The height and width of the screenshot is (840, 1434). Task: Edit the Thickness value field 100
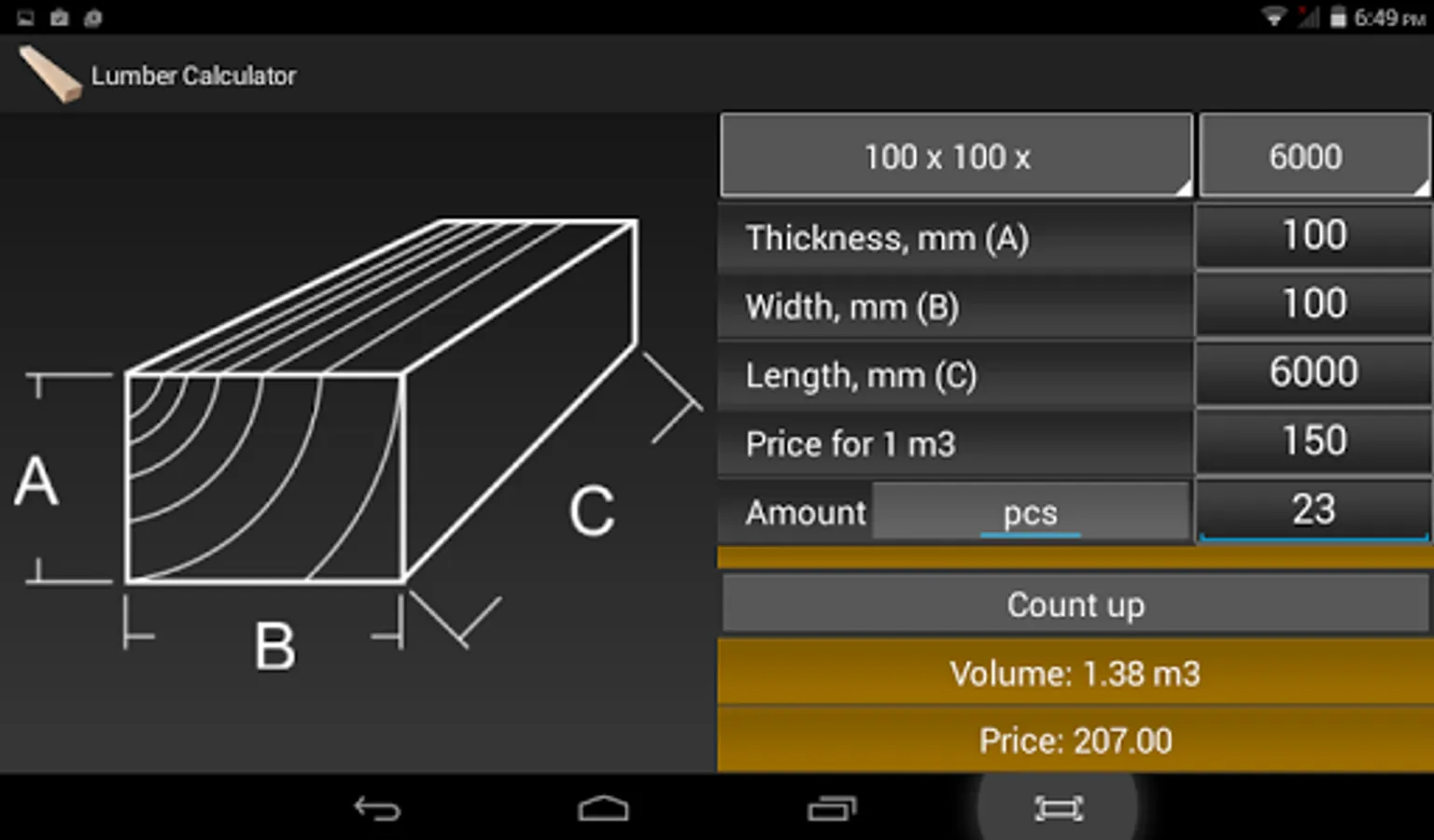tap(1314, 236)
